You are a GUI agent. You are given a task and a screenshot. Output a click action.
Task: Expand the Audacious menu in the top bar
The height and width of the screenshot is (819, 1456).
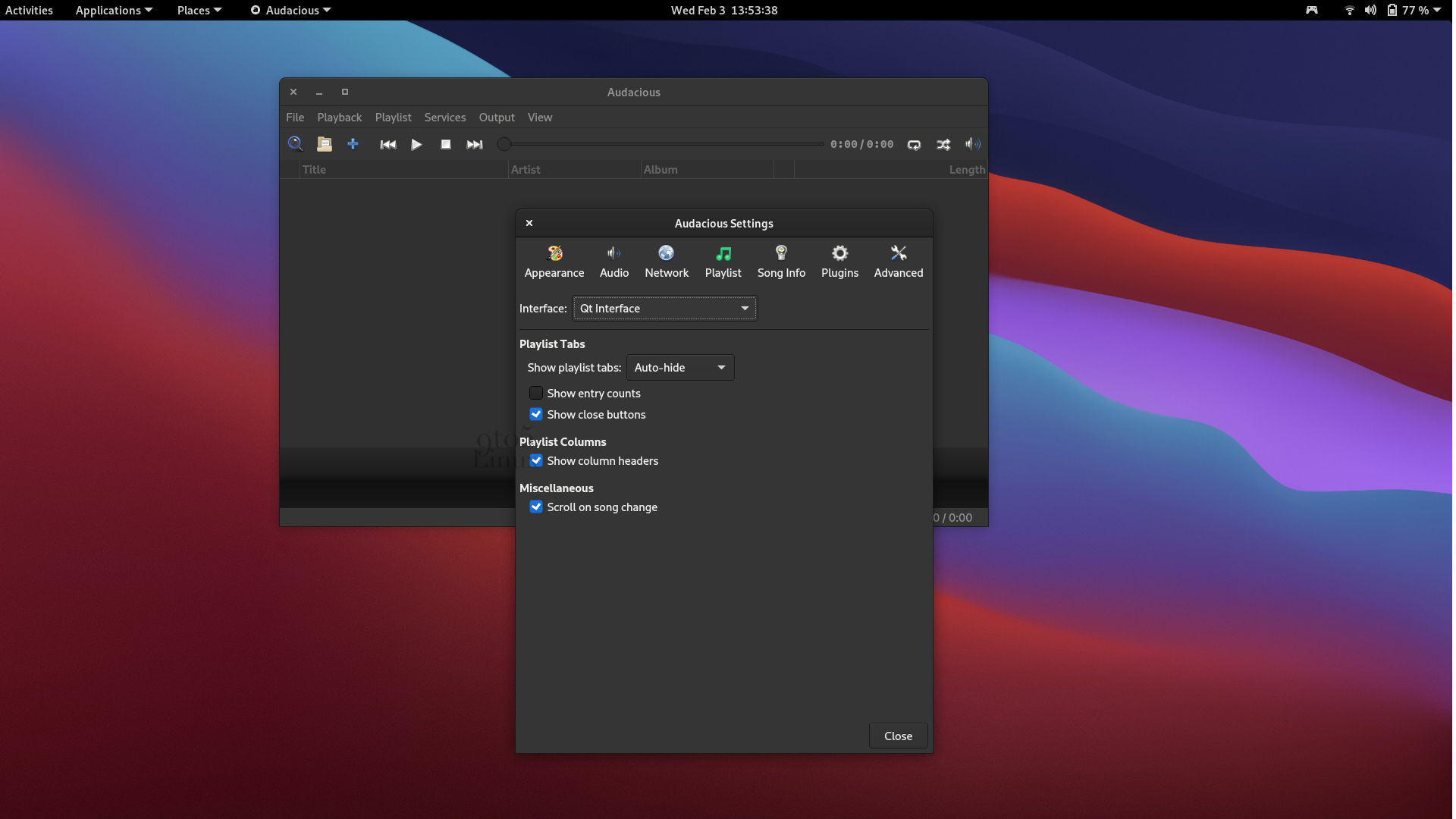click(290, 10)
